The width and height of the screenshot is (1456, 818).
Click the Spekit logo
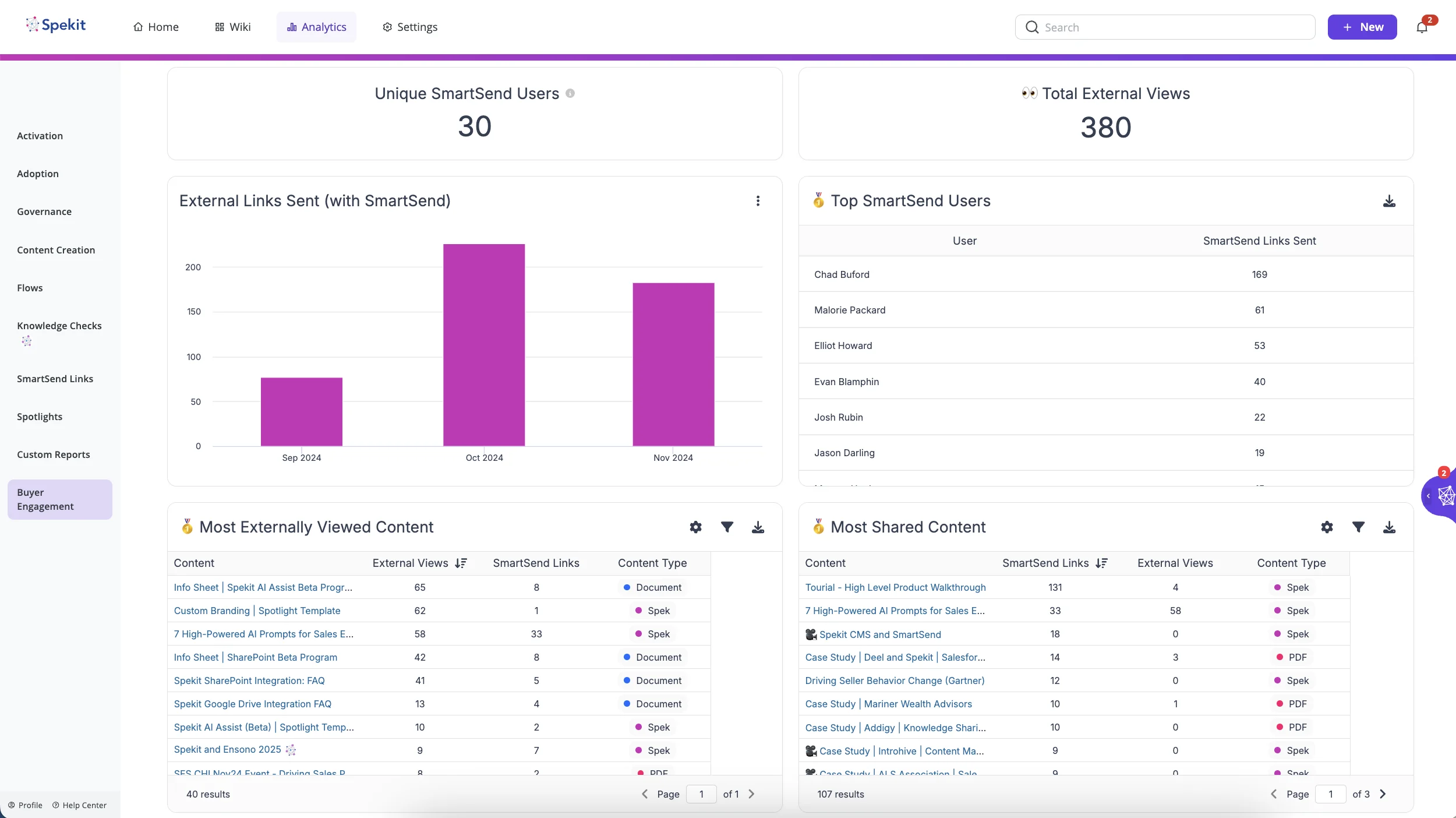[56, 25]
